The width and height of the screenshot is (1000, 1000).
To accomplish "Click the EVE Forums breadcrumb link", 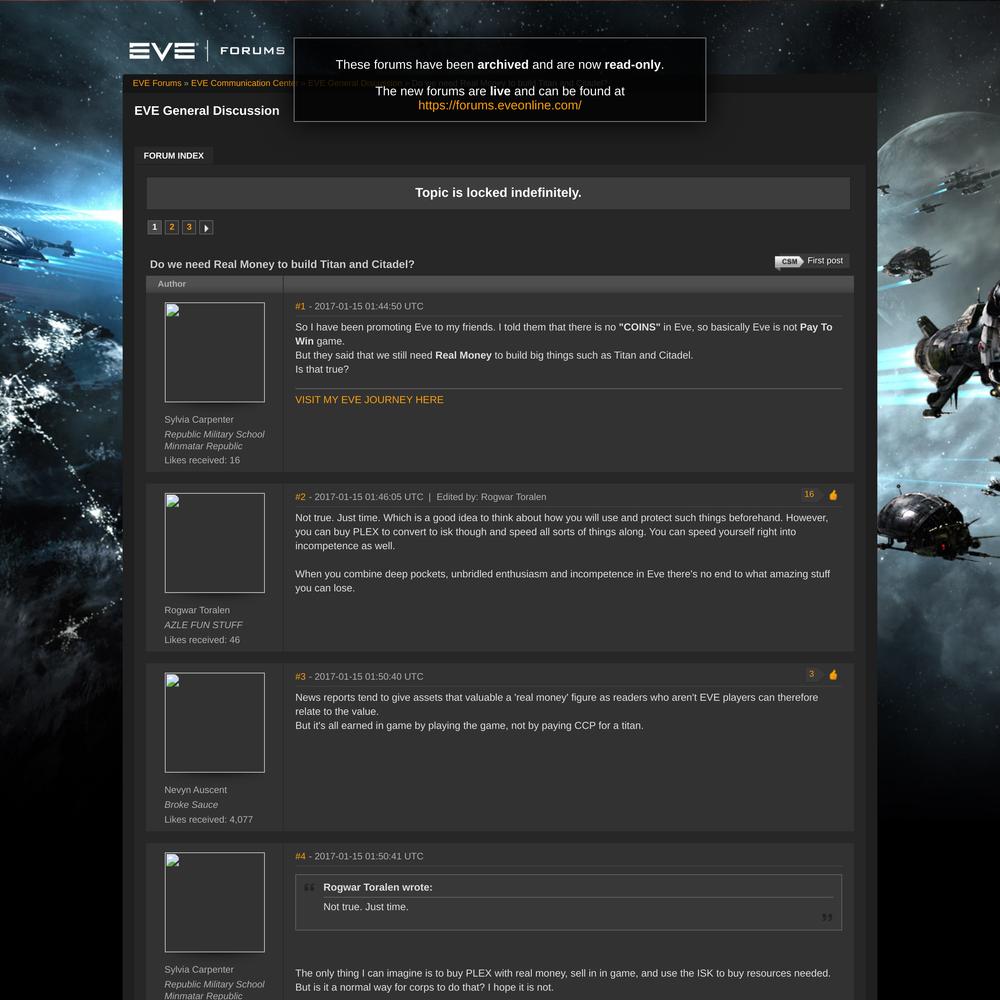I will (157, 83).
